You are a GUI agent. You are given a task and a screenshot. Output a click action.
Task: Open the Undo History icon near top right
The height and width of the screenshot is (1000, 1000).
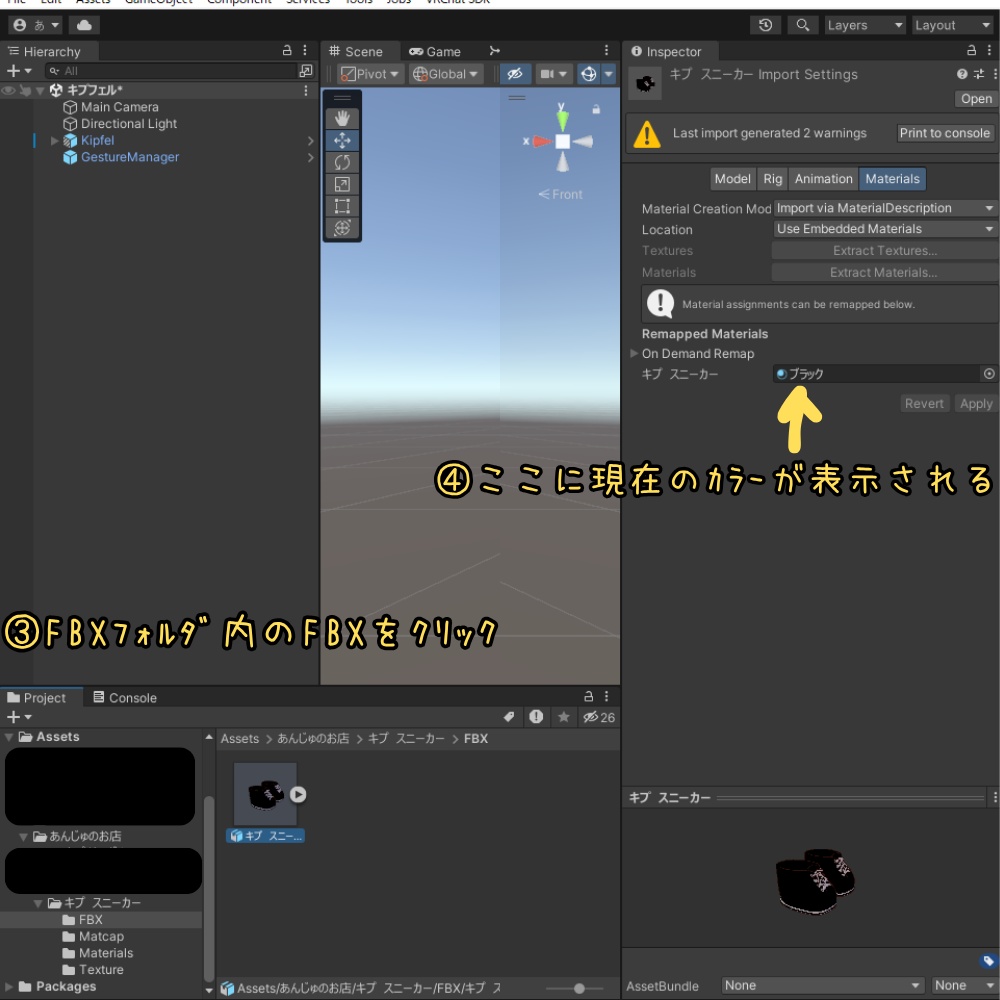(766, 24)
